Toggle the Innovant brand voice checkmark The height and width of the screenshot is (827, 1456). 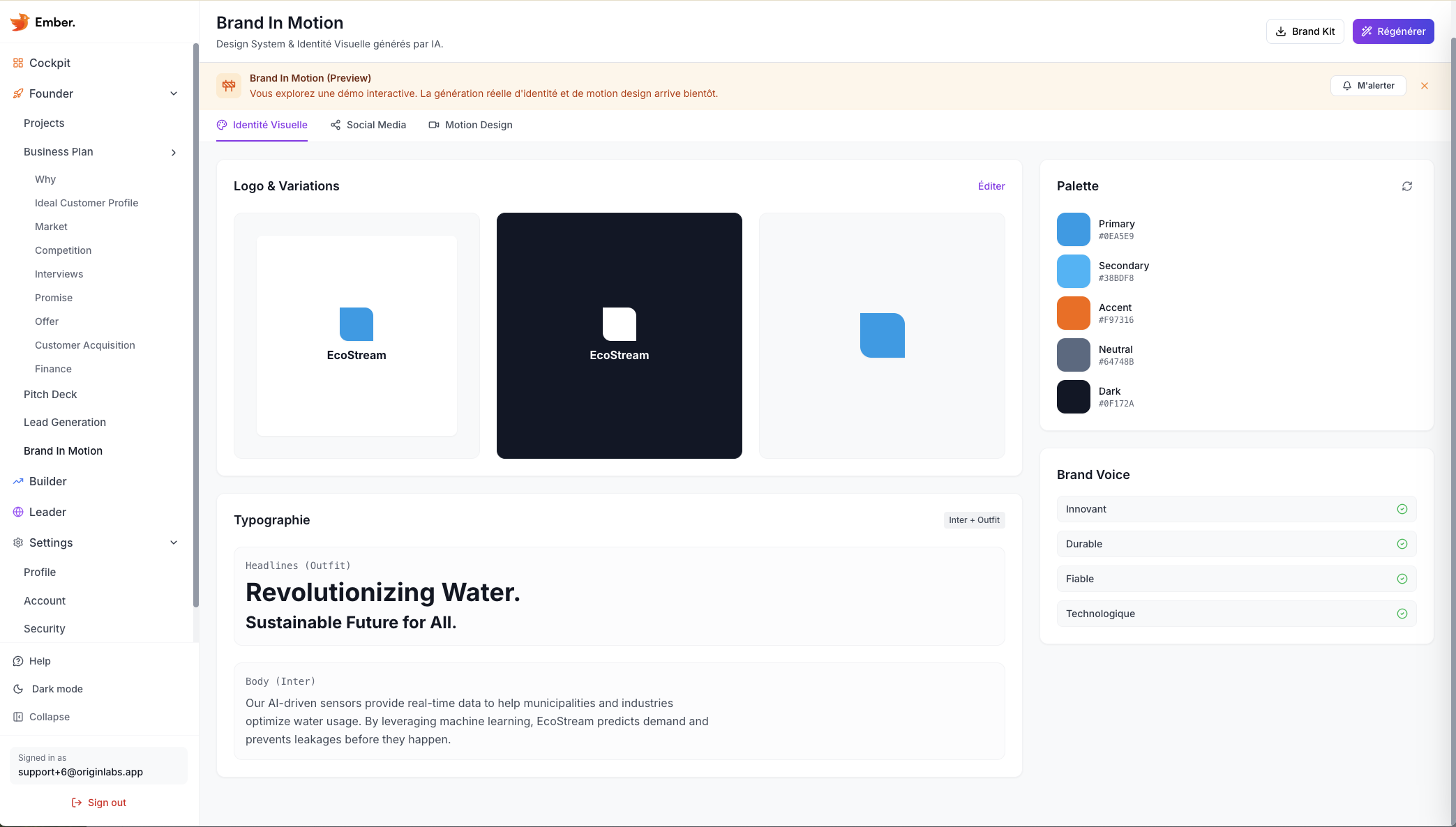coord(1402,509)
